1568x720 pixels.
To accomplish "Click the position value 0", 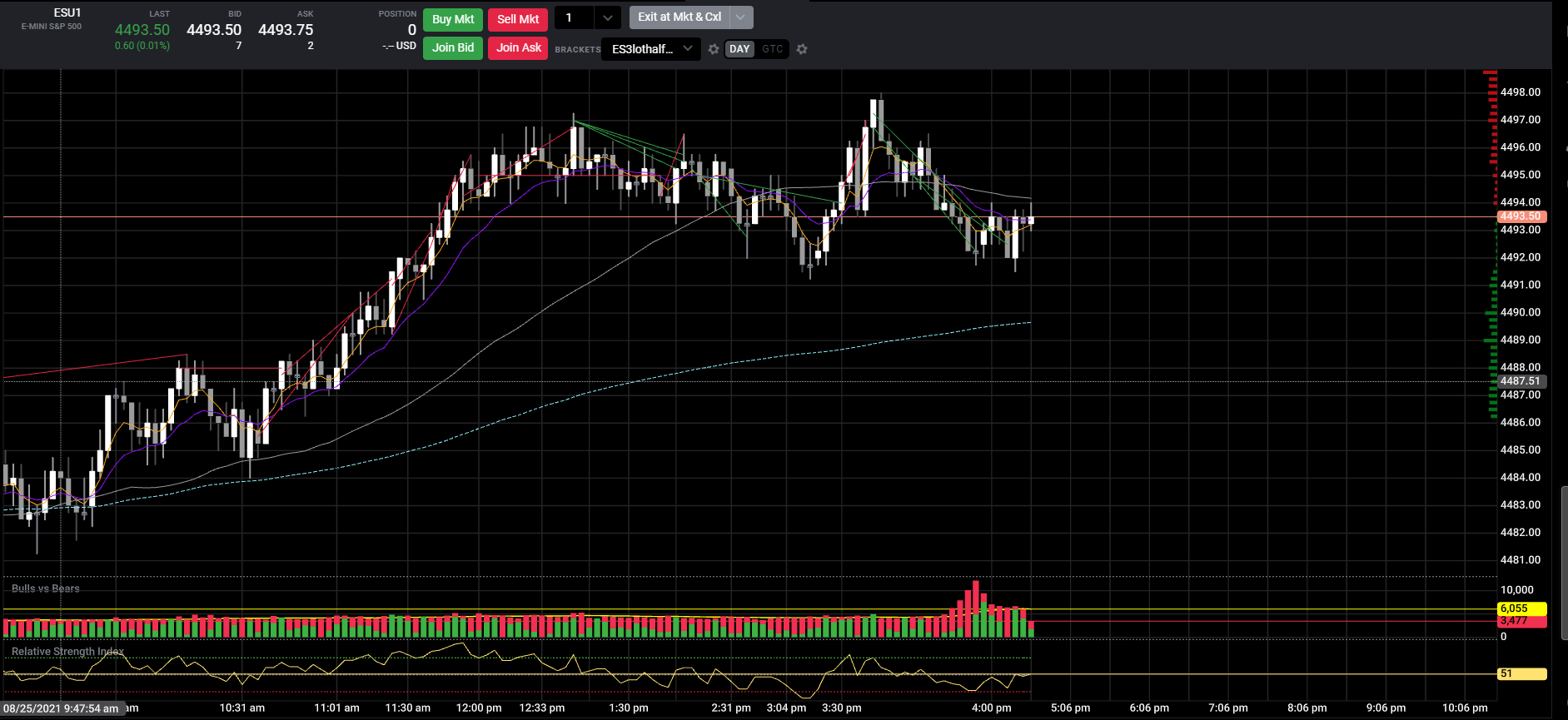I will (412, 30).
